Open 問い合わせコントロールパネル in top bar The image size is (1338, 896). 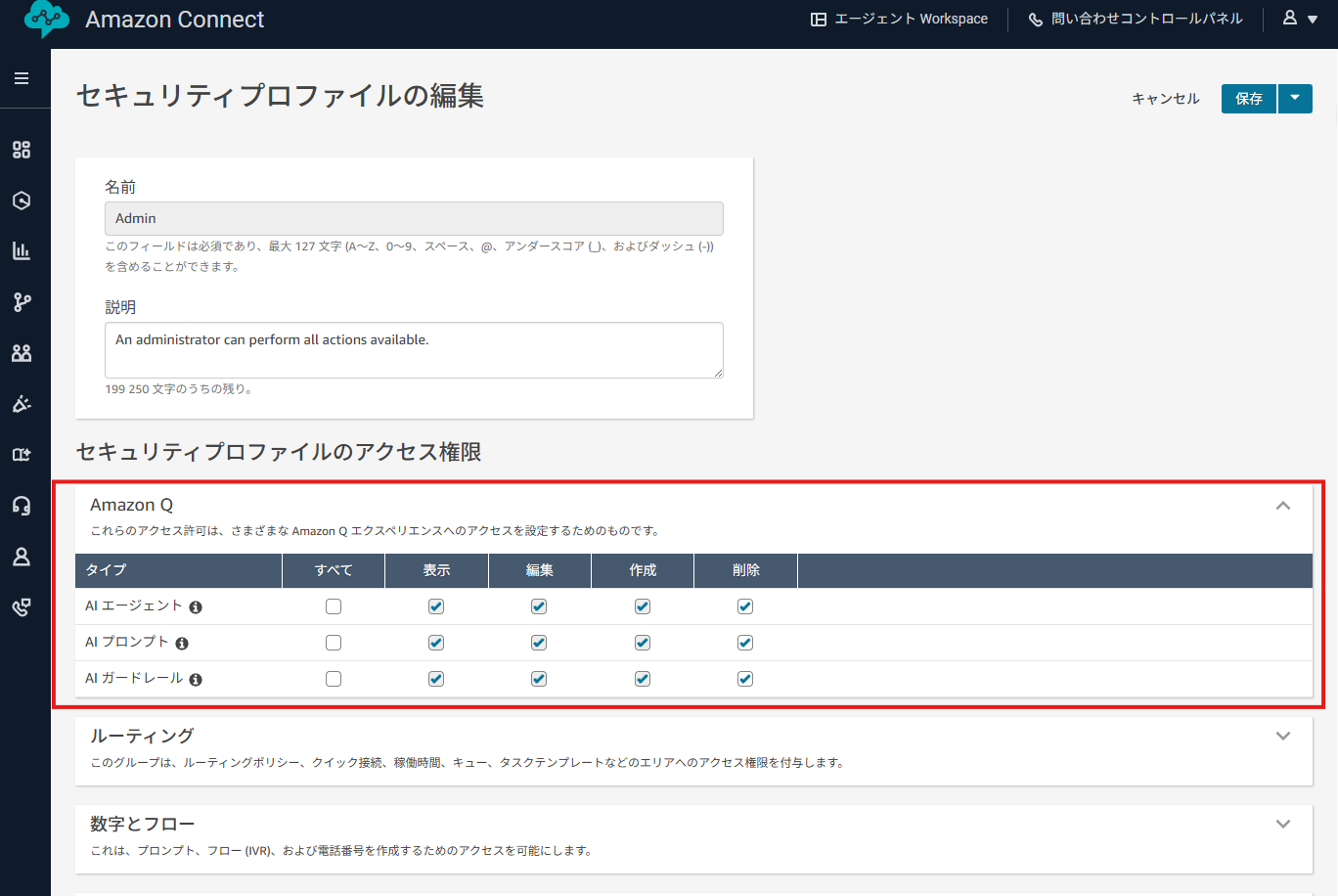click(1136, 19)
